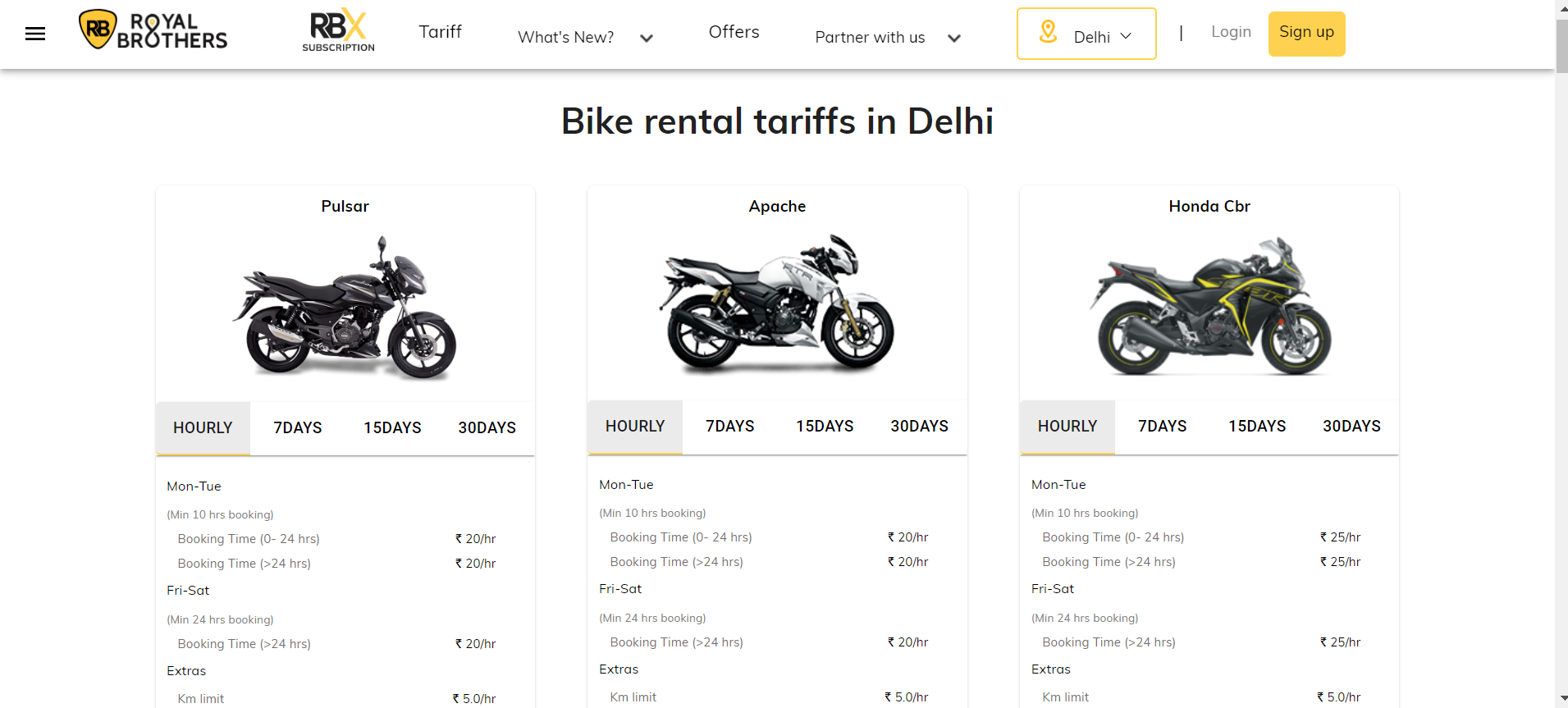Switch to HOURLY rates for Pulsar
The width and height of the screenshot is (1568, 708).
click(202, 427)
